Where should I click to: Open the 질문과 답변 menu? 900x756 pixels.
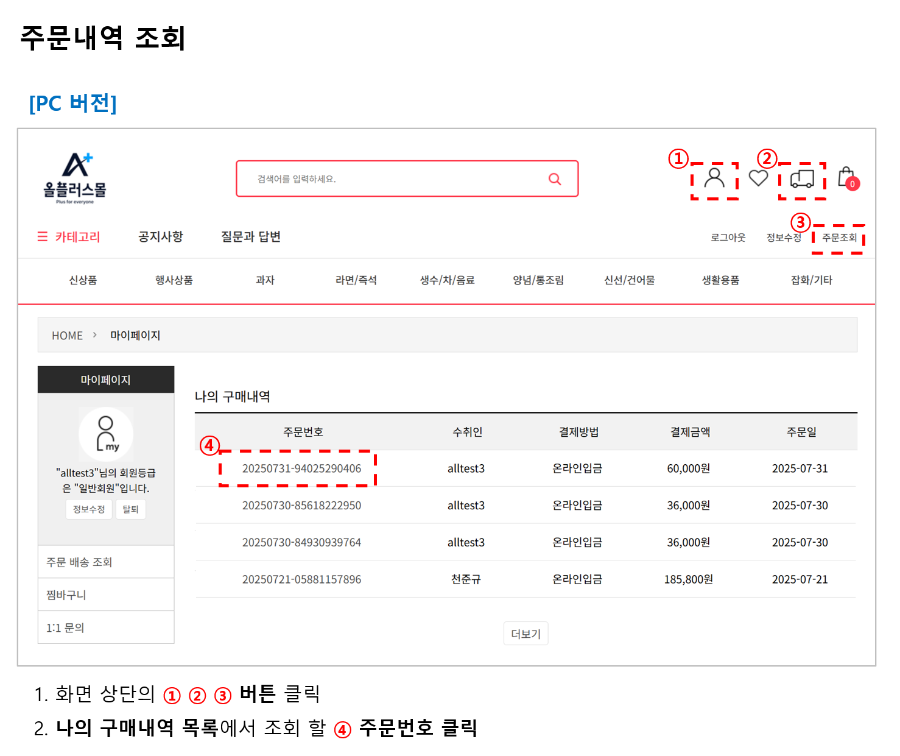pos(251,237)
